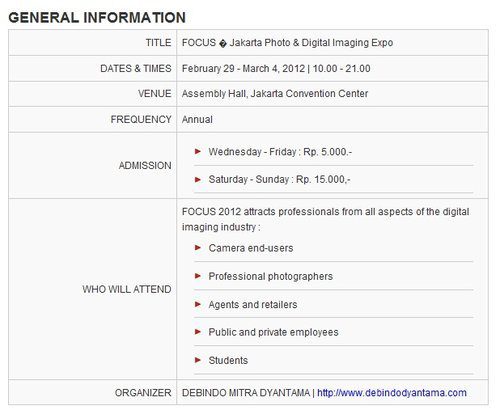Click the February 29 - March 4, 2012 dates text
The width and height of the screenshot is (500, 410).
coord(243,69)
